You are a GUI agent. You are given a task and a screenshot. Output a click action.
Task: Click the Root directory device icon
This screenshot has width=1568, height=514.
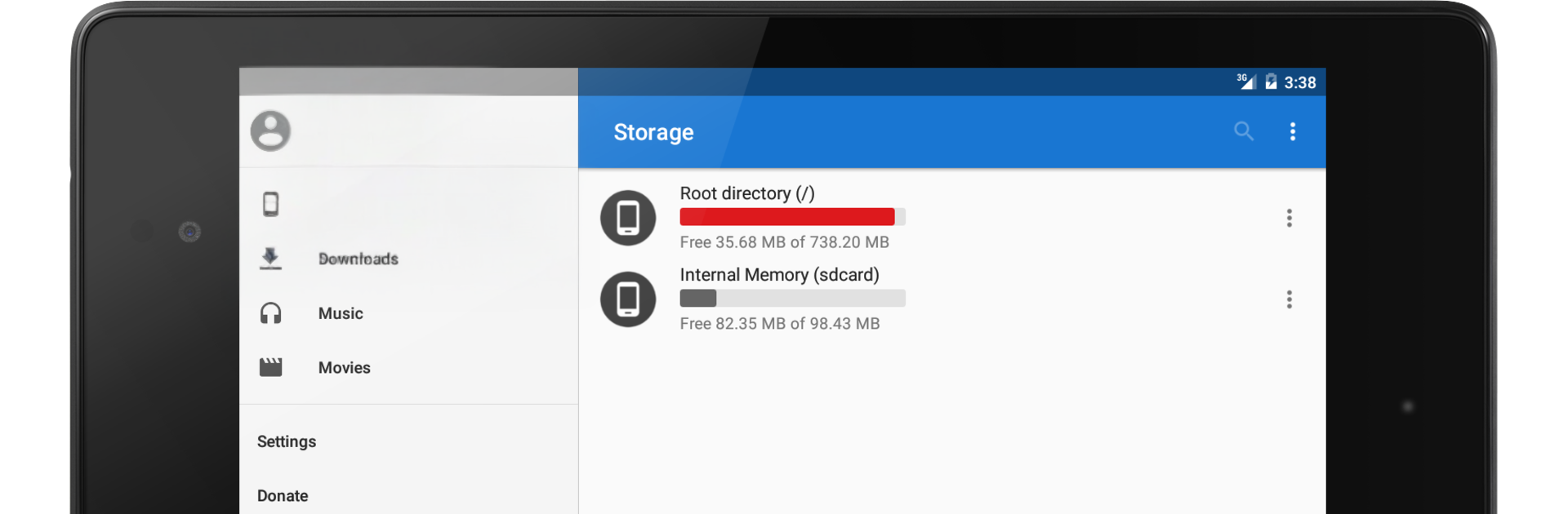click(x=628, y=218)
